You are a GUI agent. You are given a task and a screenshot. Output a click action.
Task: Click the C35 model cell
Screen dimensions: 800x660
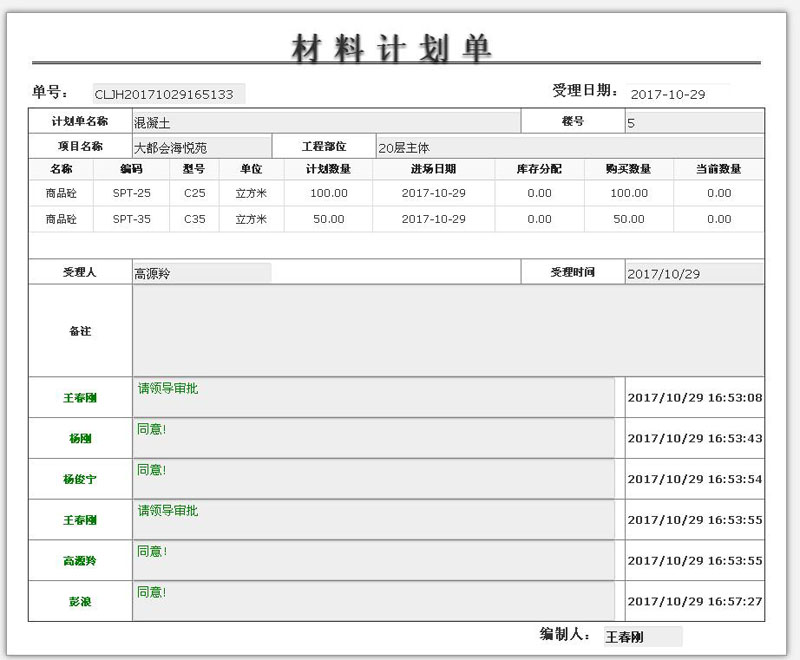coord(194,219)
